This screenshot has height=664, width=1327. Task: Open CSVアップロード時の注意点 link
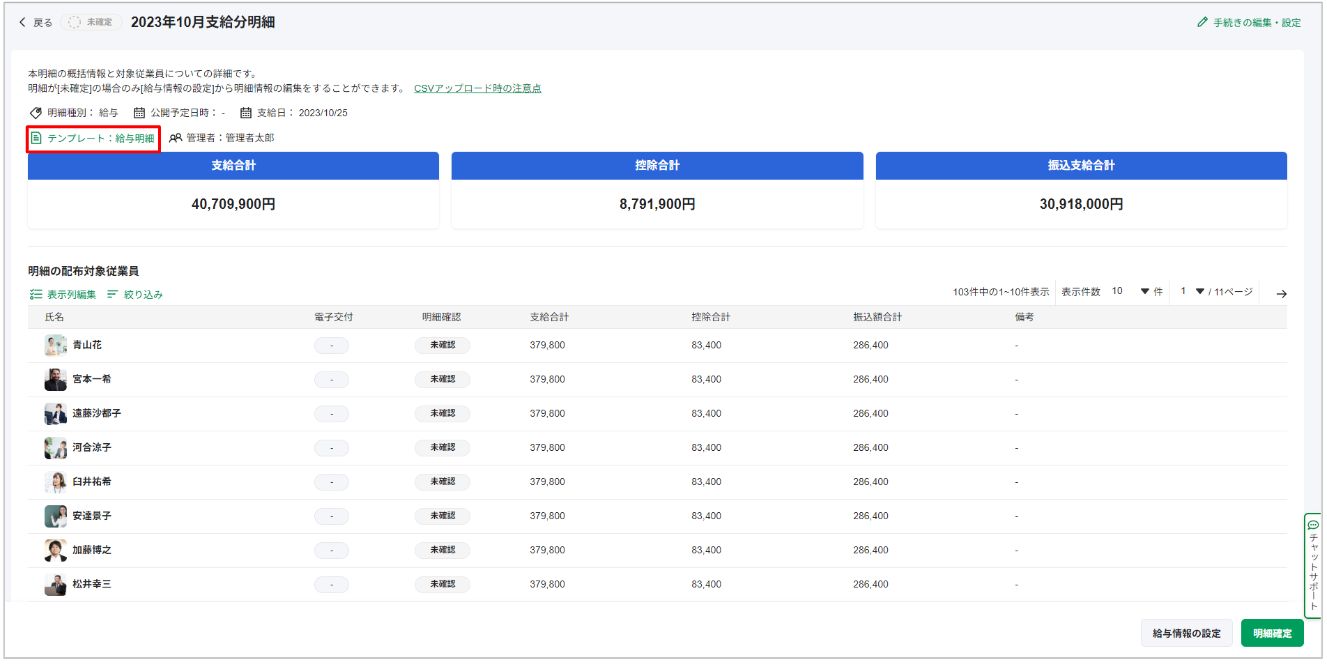coord(477,88)
